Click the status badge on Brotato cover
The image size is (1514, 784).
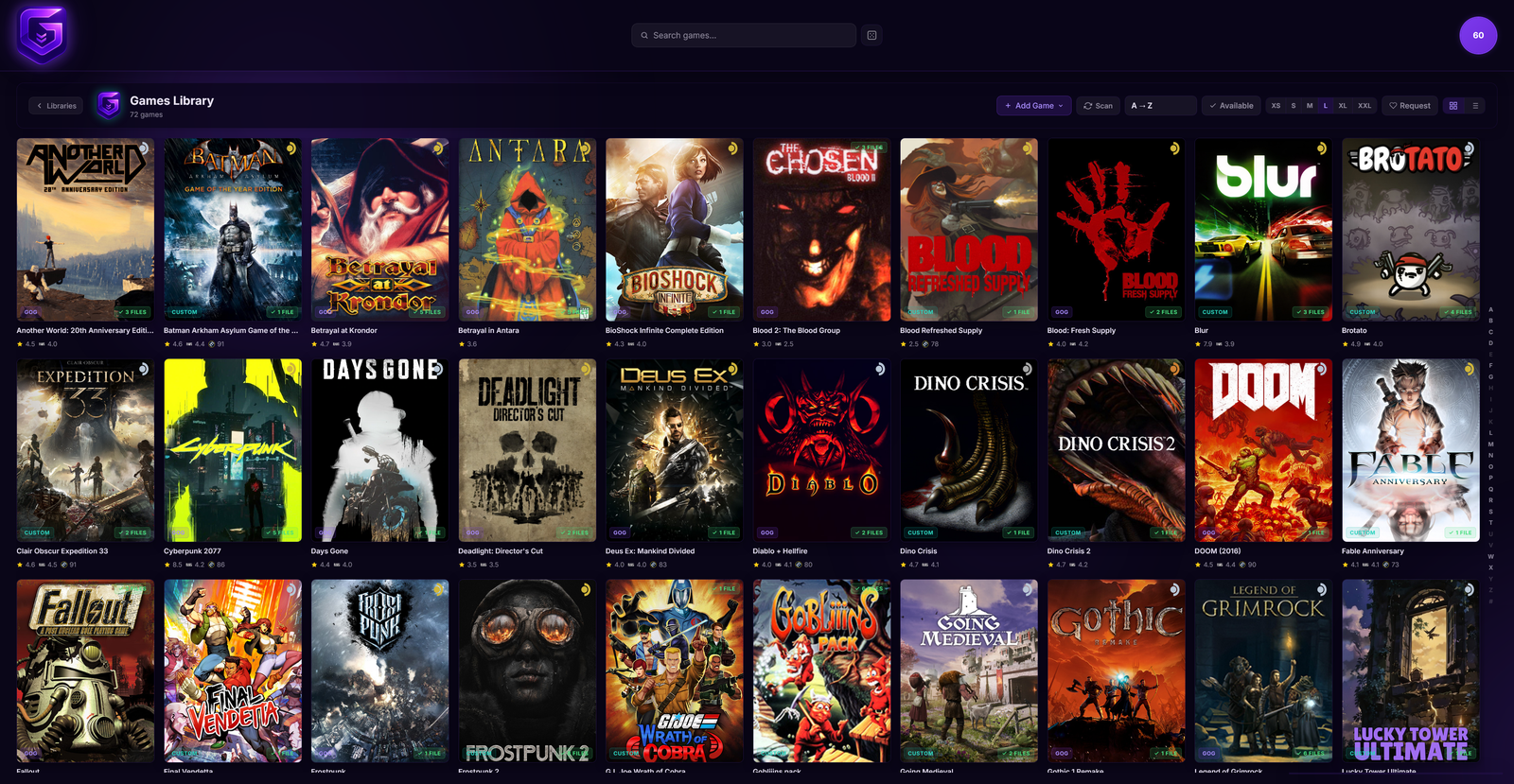(1469, 148)
